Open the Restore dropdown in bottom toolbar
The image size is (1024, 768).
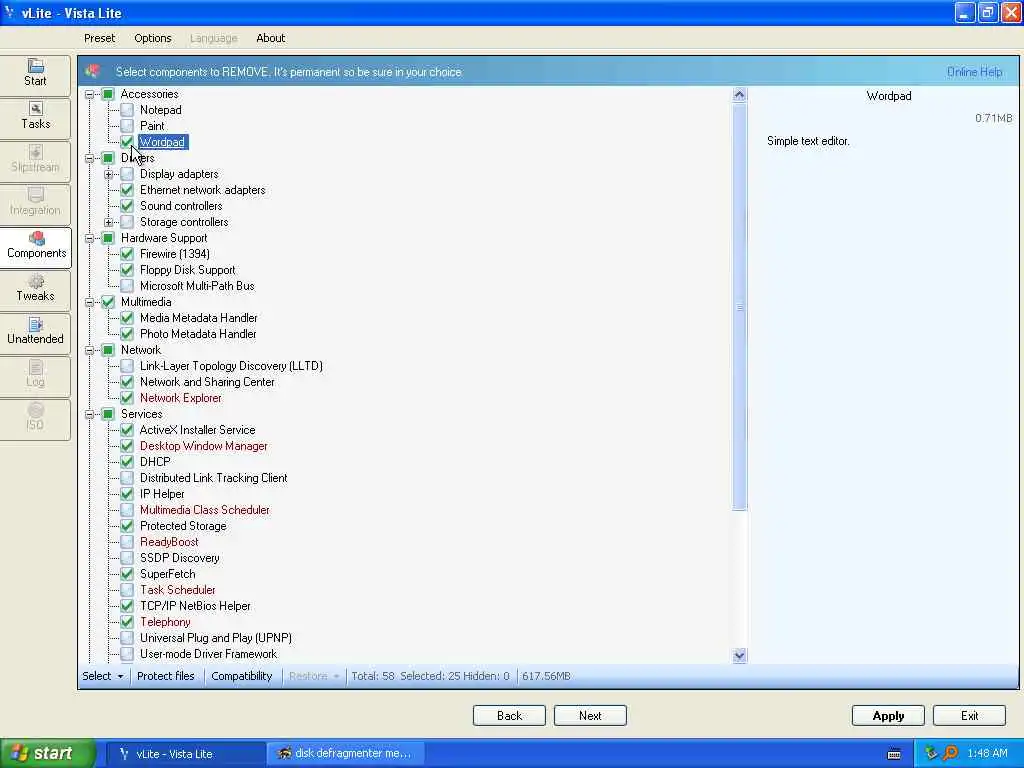click(313, 676)
